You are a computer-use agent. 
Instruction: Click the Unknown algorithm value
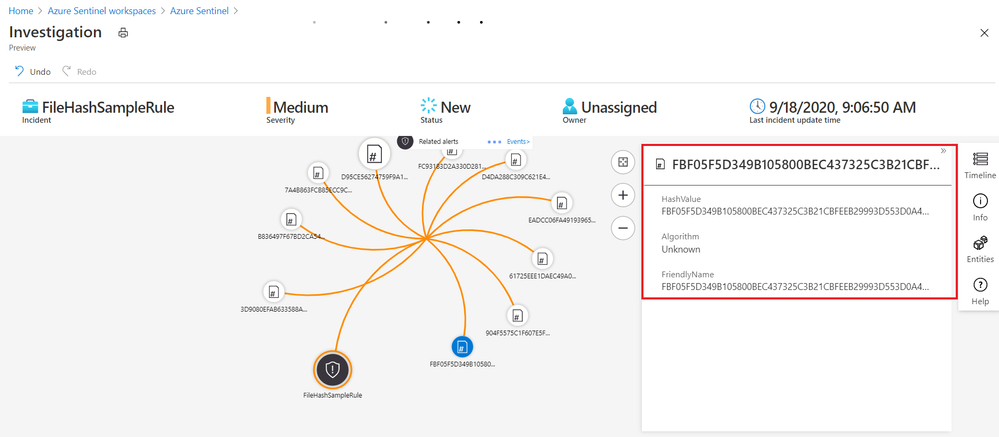680,249
